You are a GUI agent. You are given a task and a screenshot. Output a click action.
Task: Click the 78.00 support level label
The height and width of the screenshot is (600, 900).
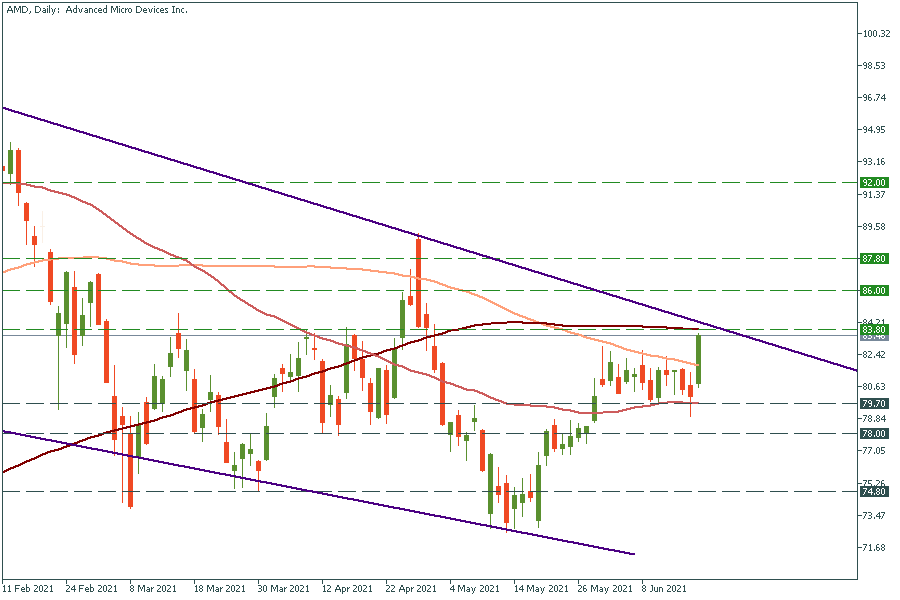coord(874,433)
